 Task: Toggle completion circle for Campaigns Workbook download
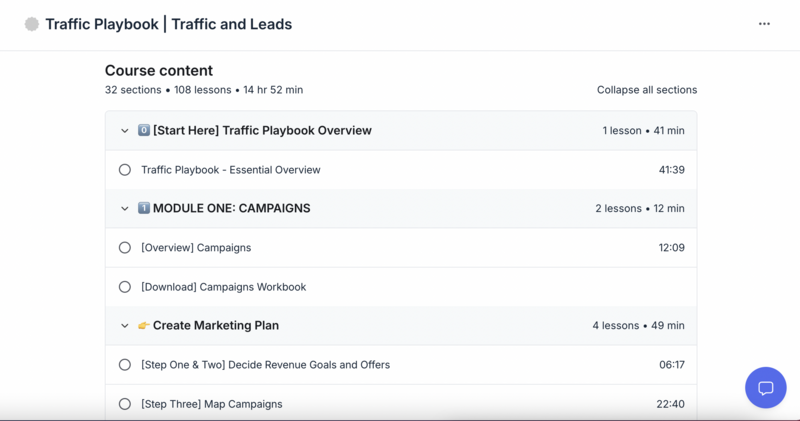[124, 287]
